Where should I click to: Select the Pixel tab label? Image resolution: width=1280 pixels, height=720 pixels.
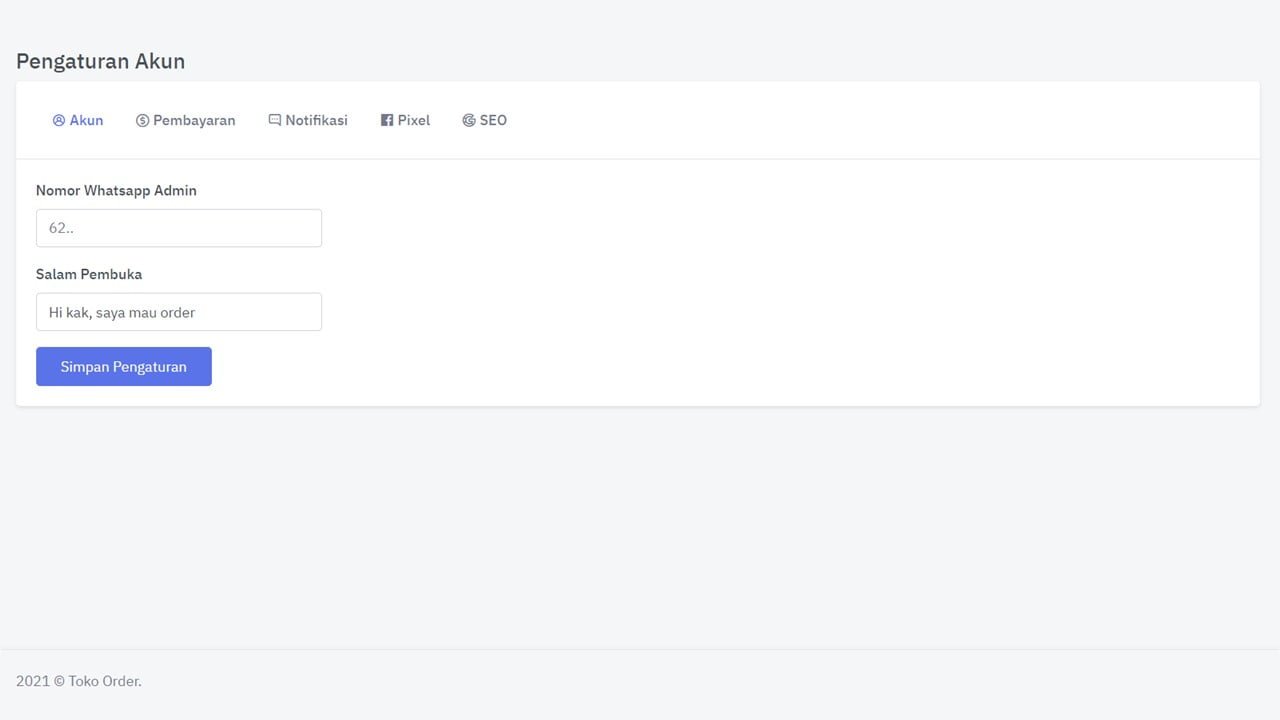(x=413, y=120)
